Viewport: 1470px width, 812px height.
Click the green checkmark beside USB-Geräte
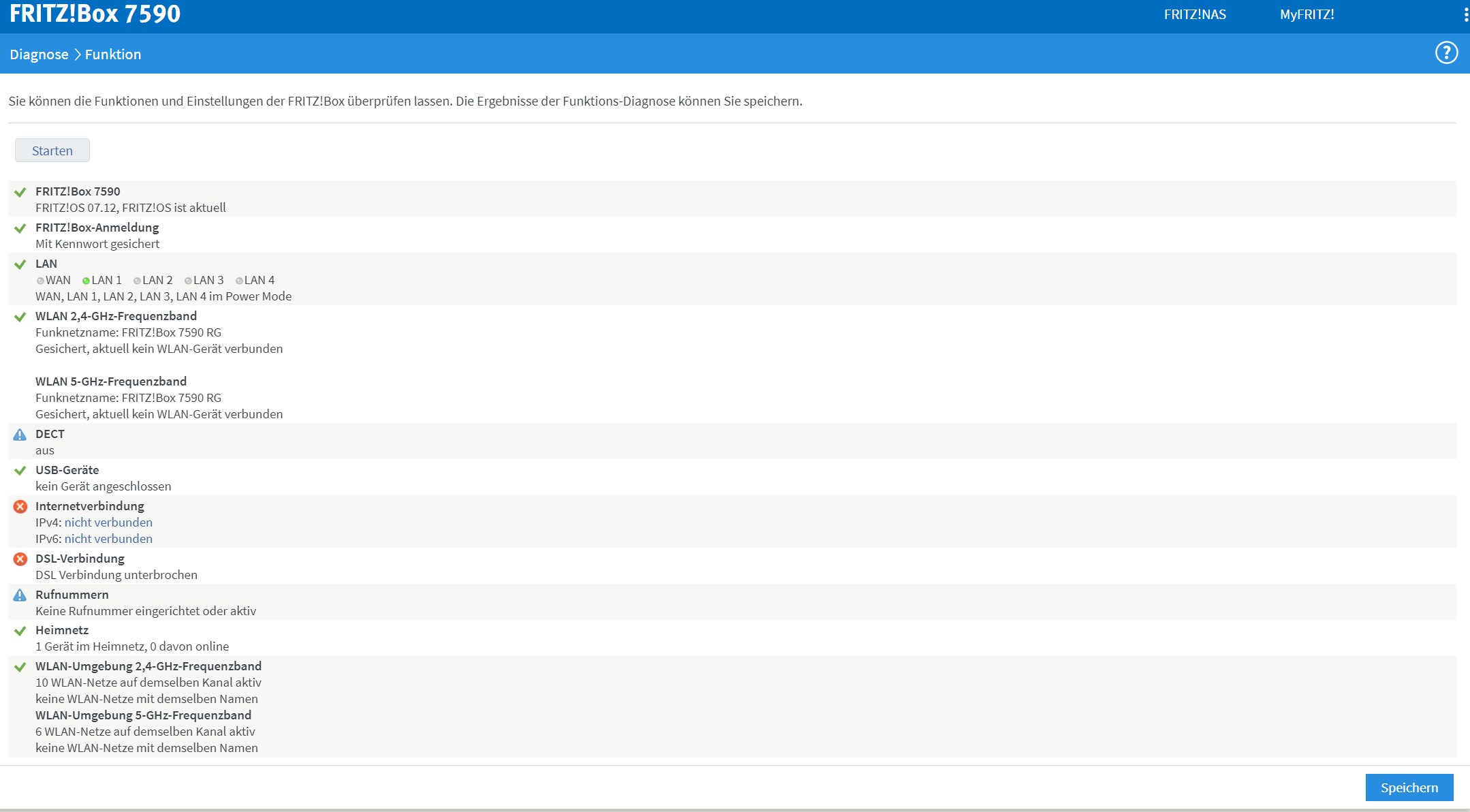tap(20, 471)
